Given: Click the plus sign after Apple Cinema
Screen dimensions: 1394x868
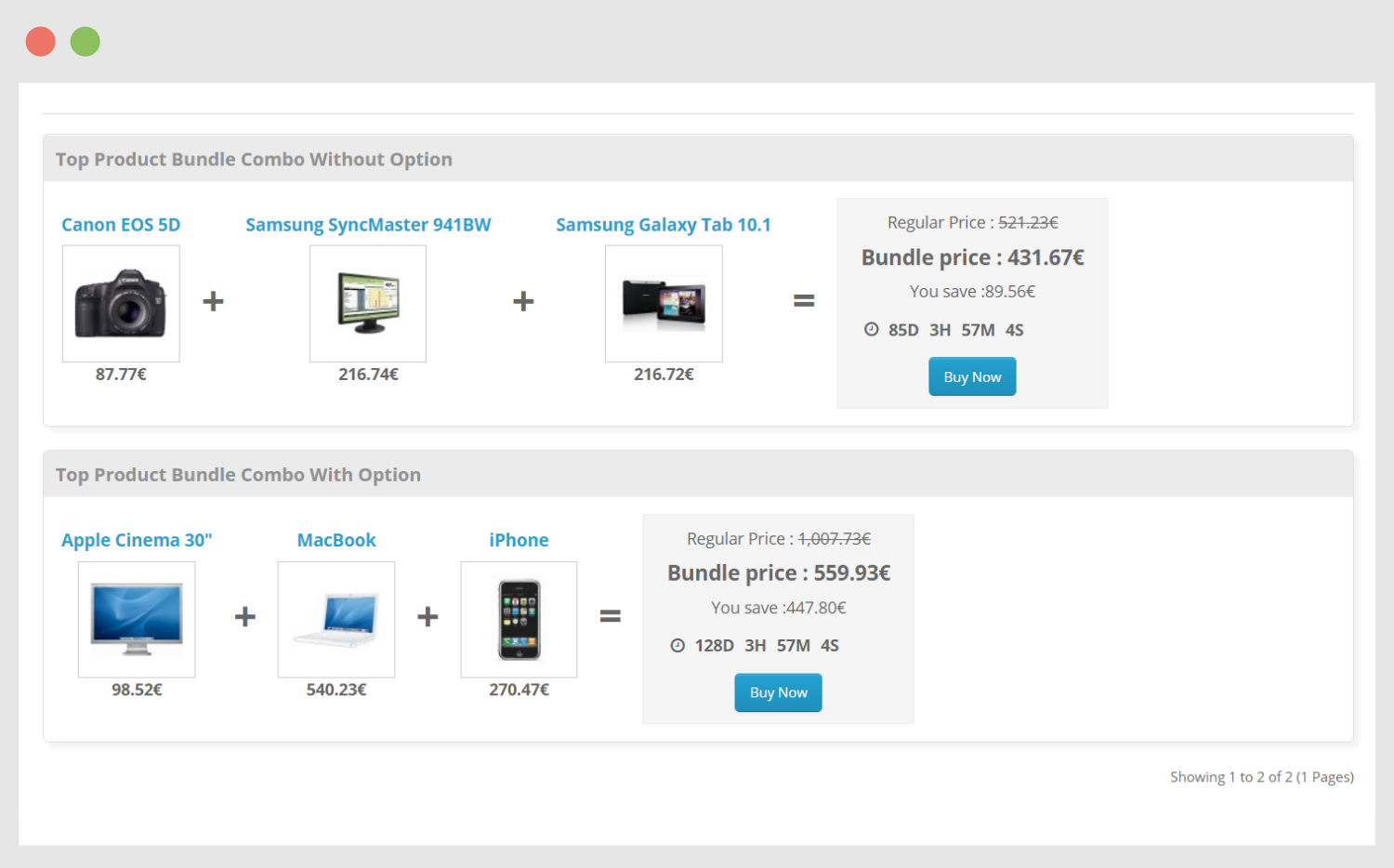Looking at the screenshot, I should 244,616.
